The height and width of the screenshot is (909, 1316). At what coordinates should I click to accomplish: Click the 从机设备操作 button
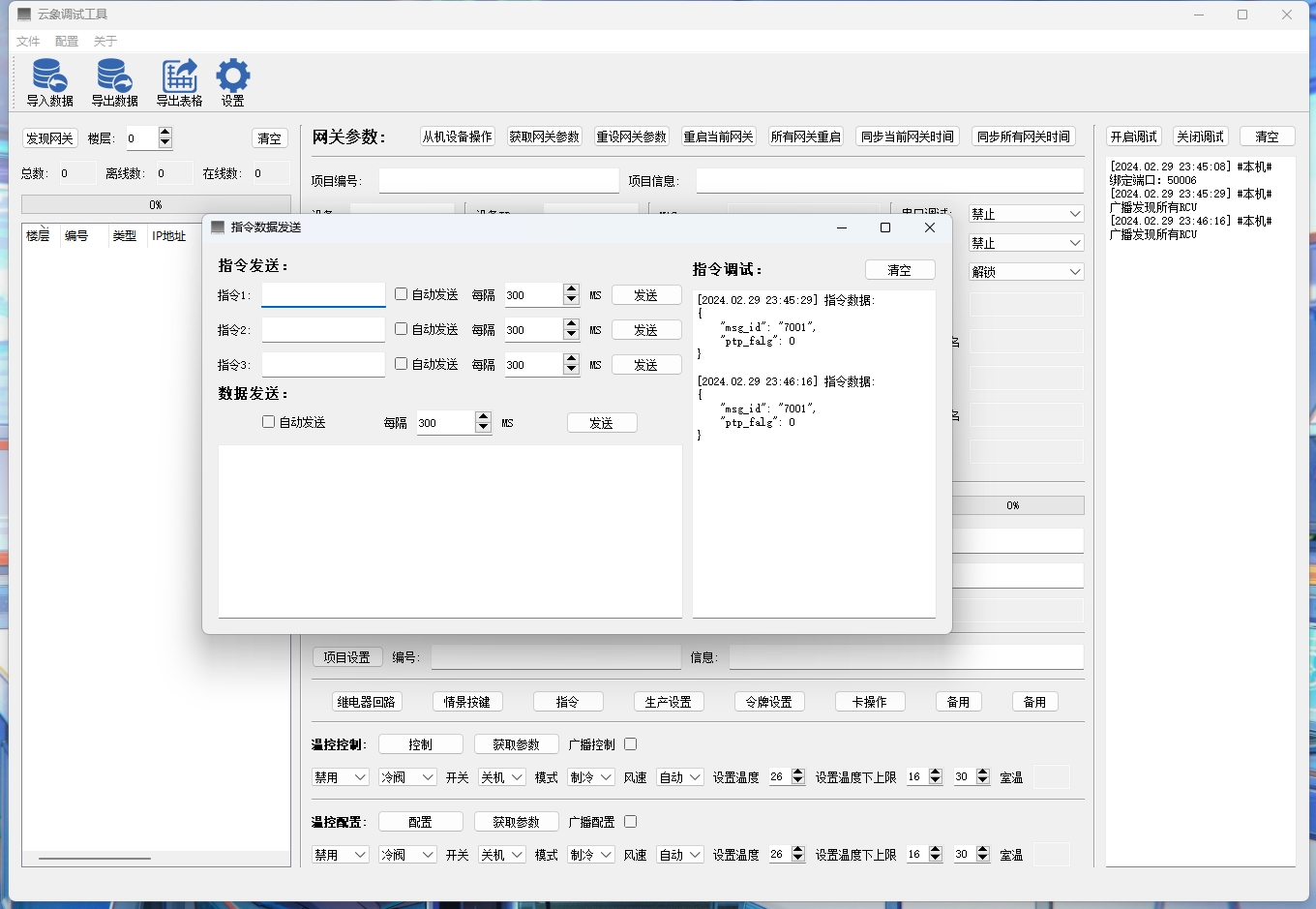[x=457, y=136]
